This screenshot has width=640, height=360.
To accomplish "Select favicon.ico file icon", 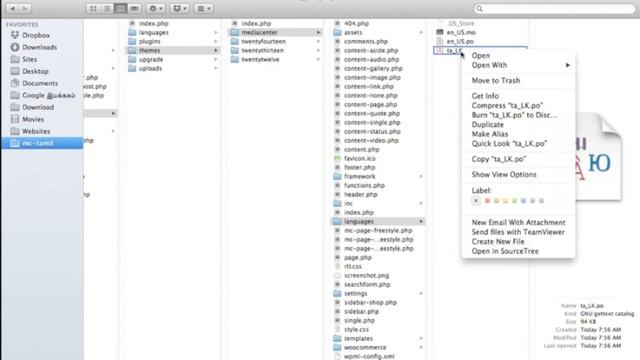I will (337, 158).
